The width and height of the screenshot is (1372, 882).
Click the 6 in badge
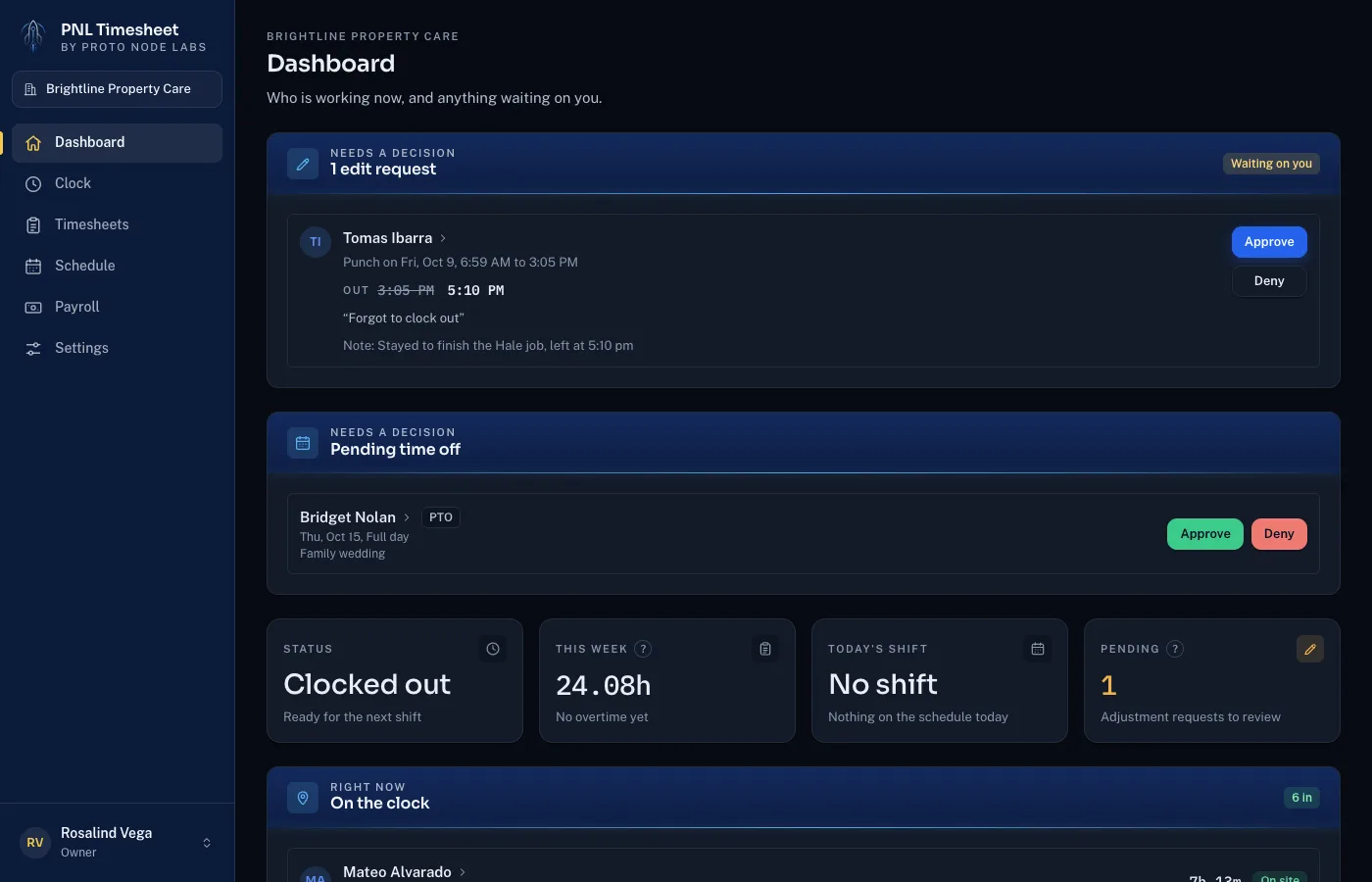pos(1301,798)
